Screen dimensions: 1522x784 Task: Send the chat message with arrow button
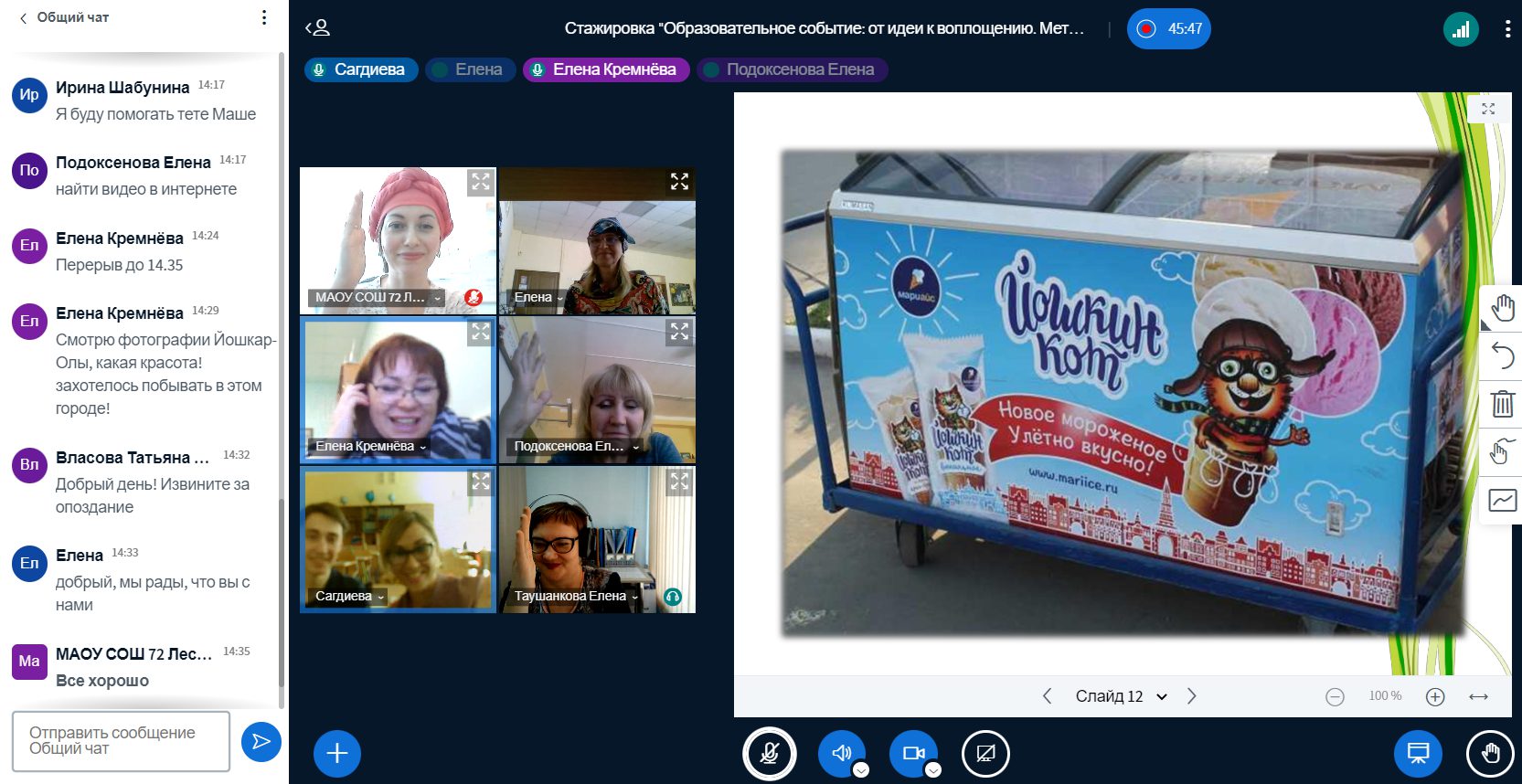pyautogui.click(x=261, y=741)
